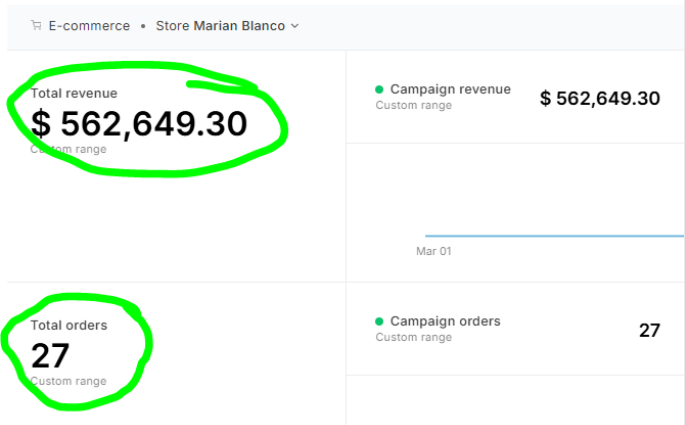Click the Campaign revenue amount on the right
Image resolution: width=685 pixels, height=425 pixels.
coord(600,98)
